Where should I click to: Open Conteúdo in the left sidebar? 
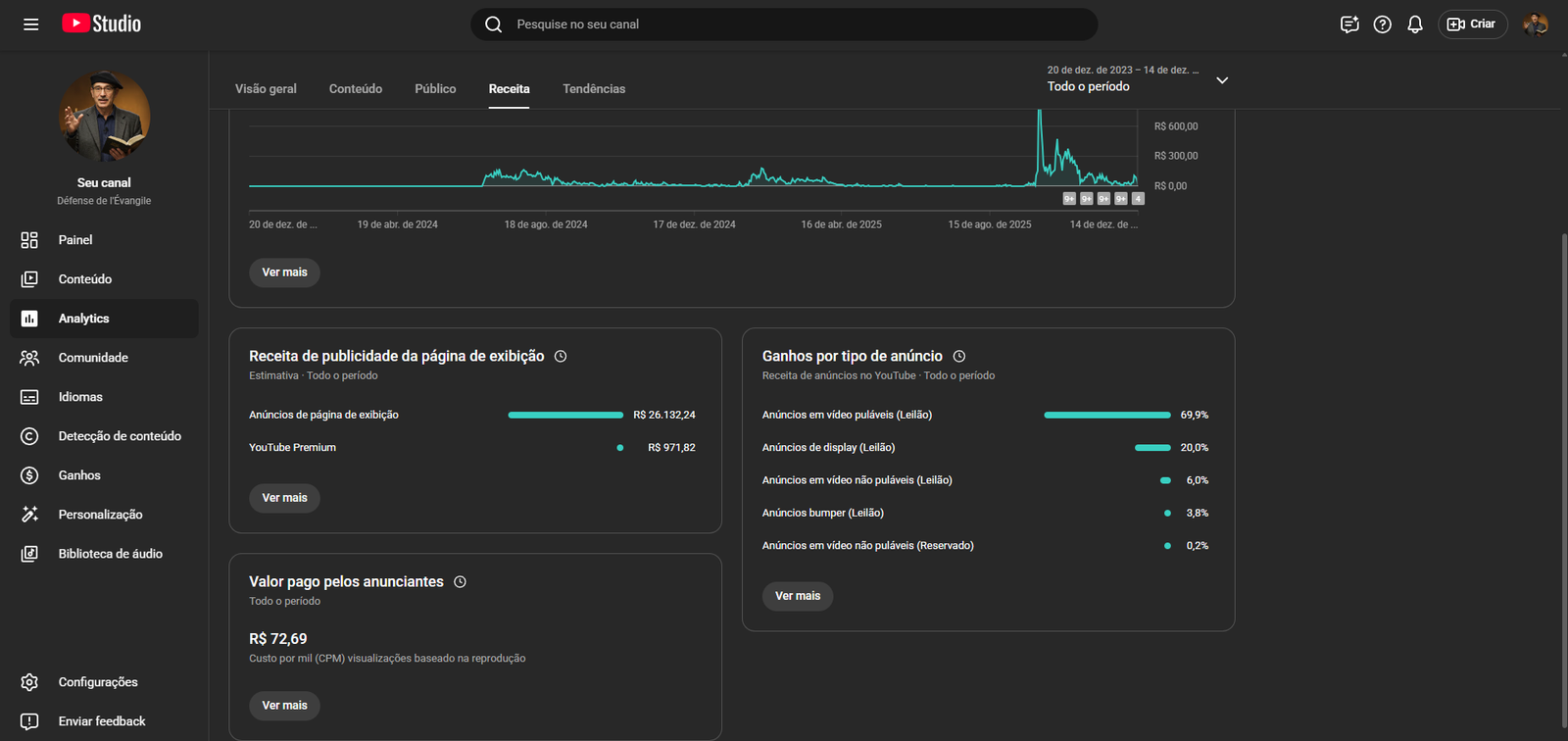click(104, 279)
